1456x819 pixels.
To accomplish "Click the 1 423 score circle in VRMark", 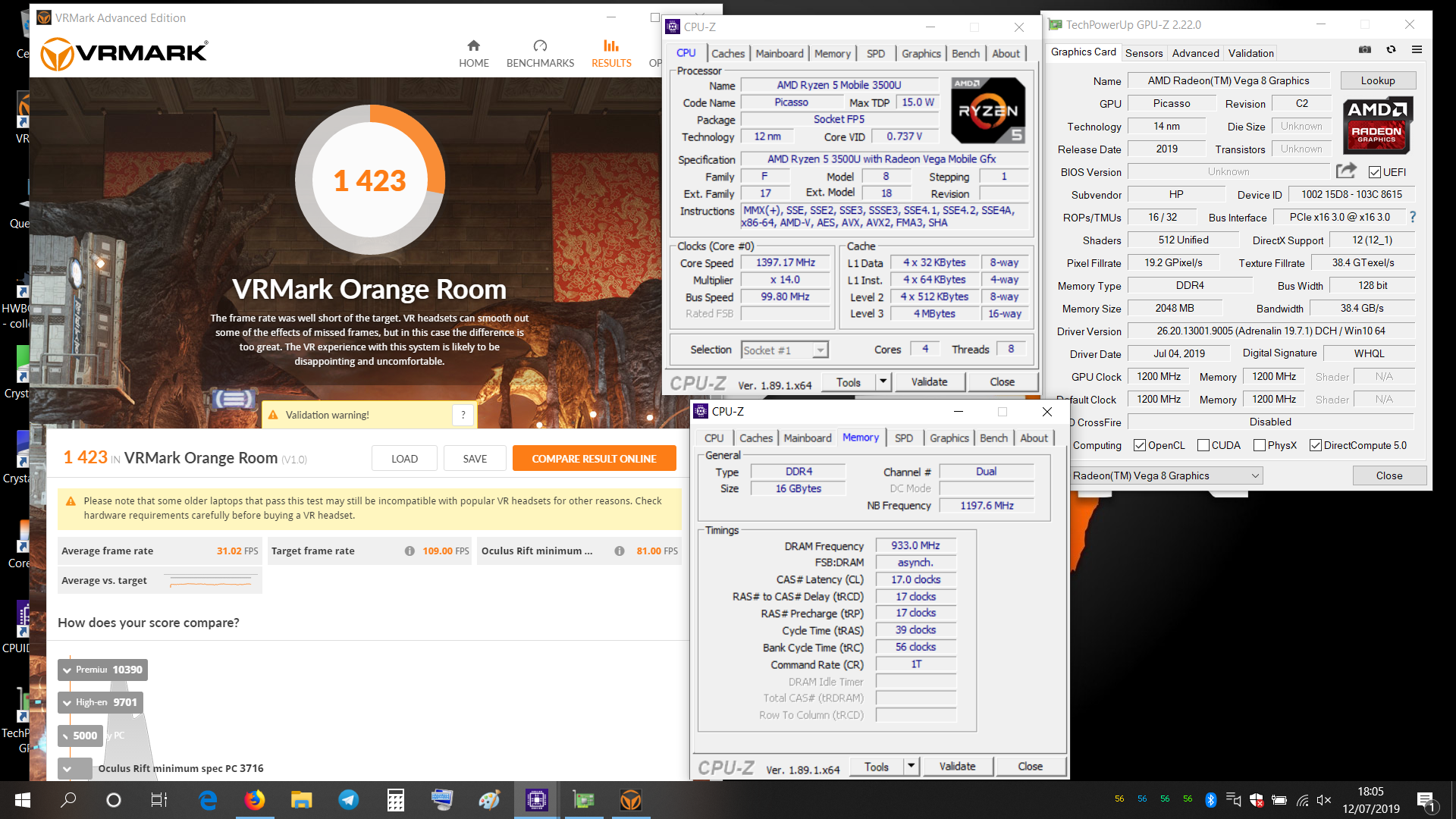I will click(x=370, y=180).
